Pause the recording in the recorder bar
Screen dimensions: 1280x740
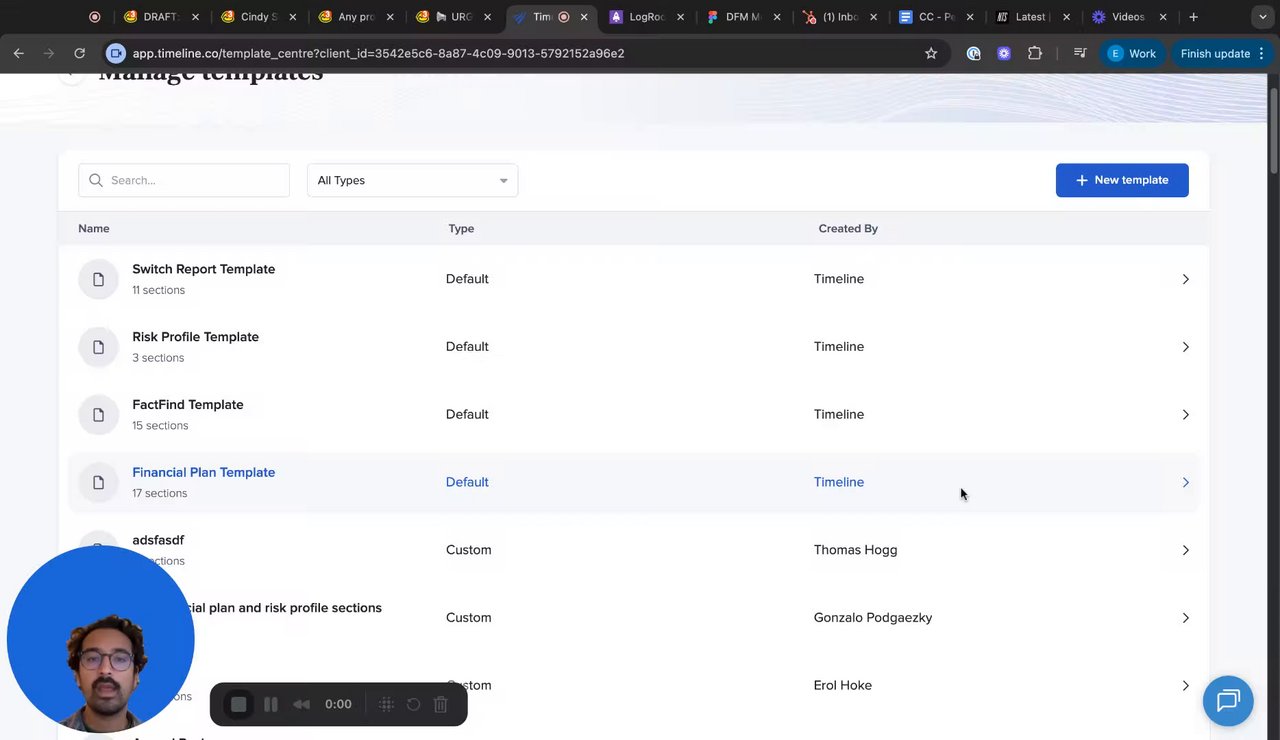tap(271, 704)
